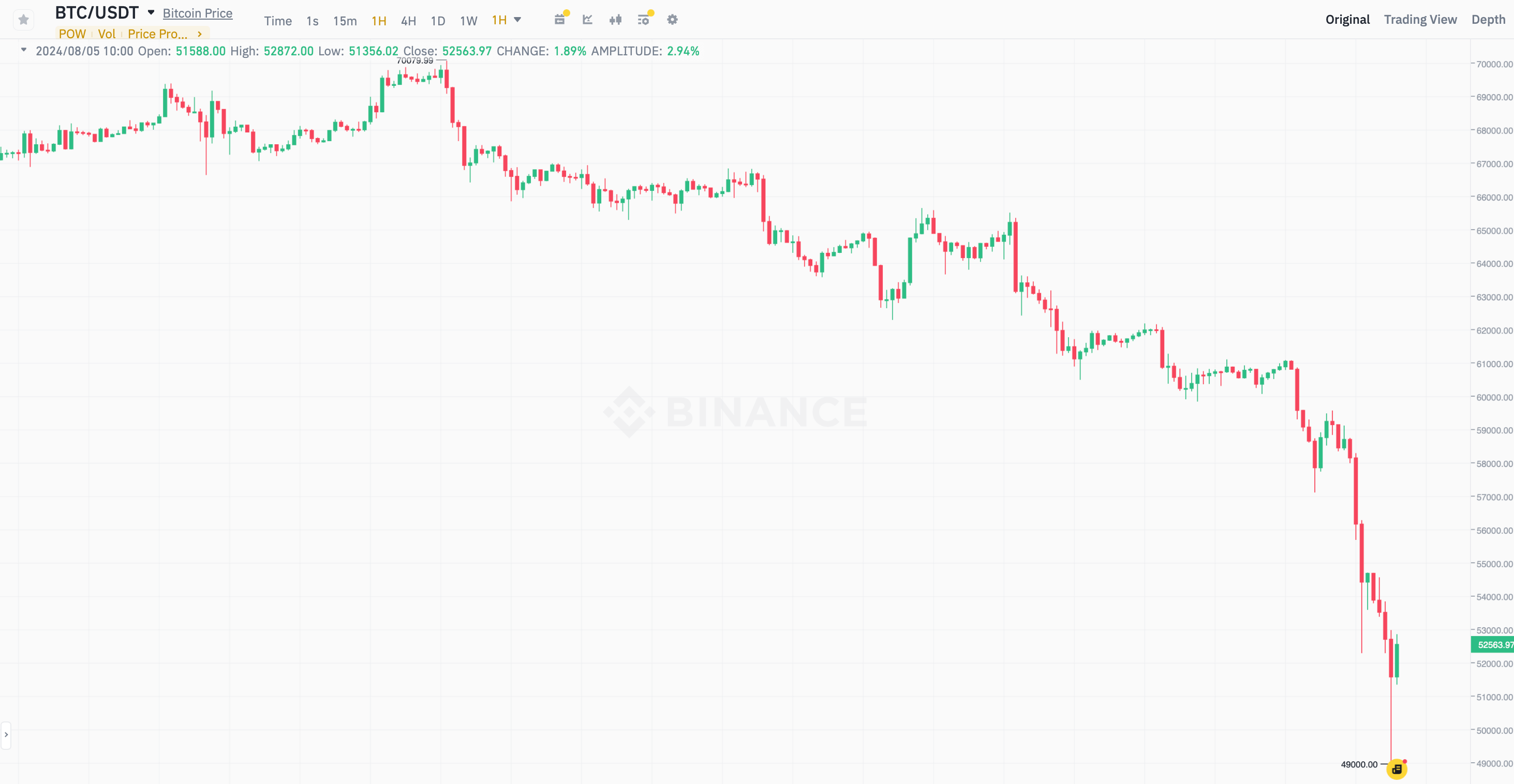The width and height of the screenshot is (1514, 784).
Task: Select the 1s interval
Action: (x=312, y=21)
